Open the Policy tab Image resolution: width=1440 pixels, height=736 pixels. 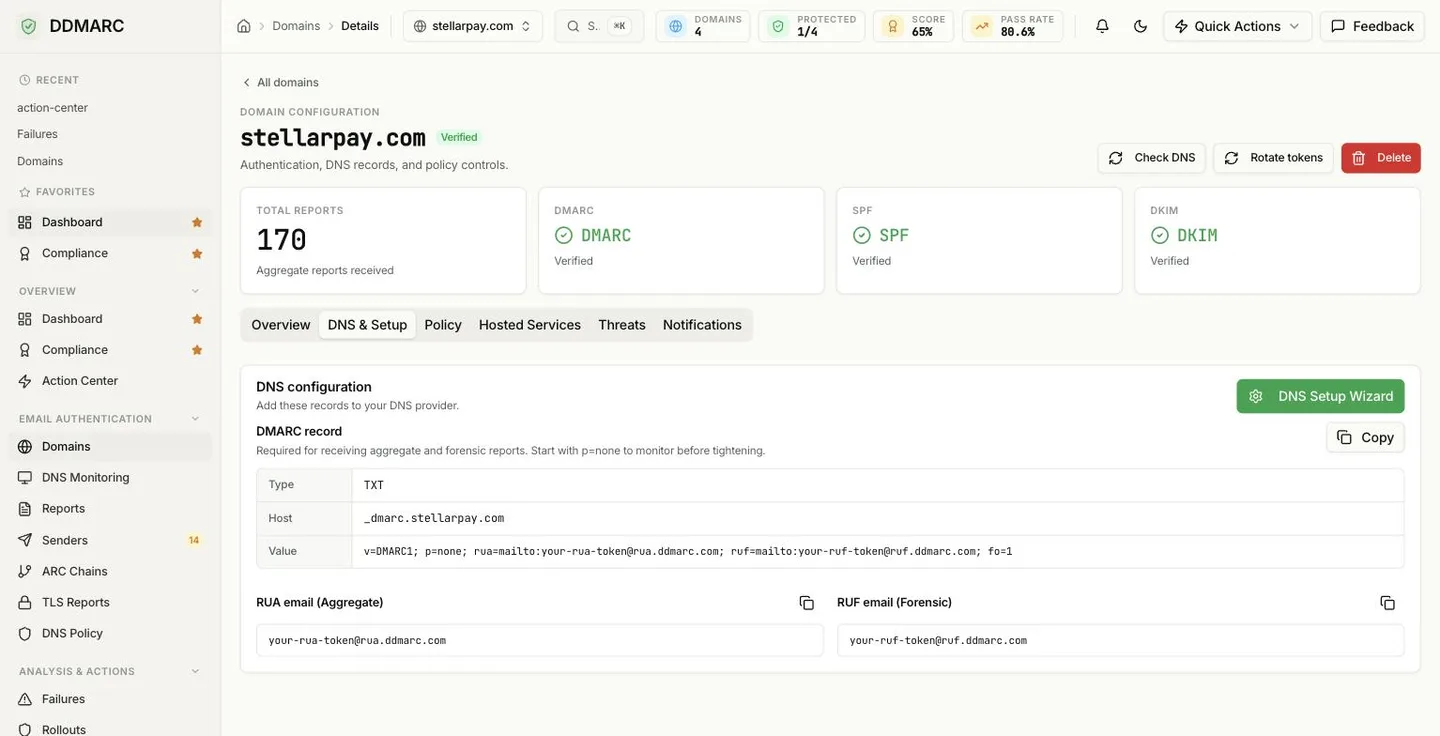coord(443,325)
